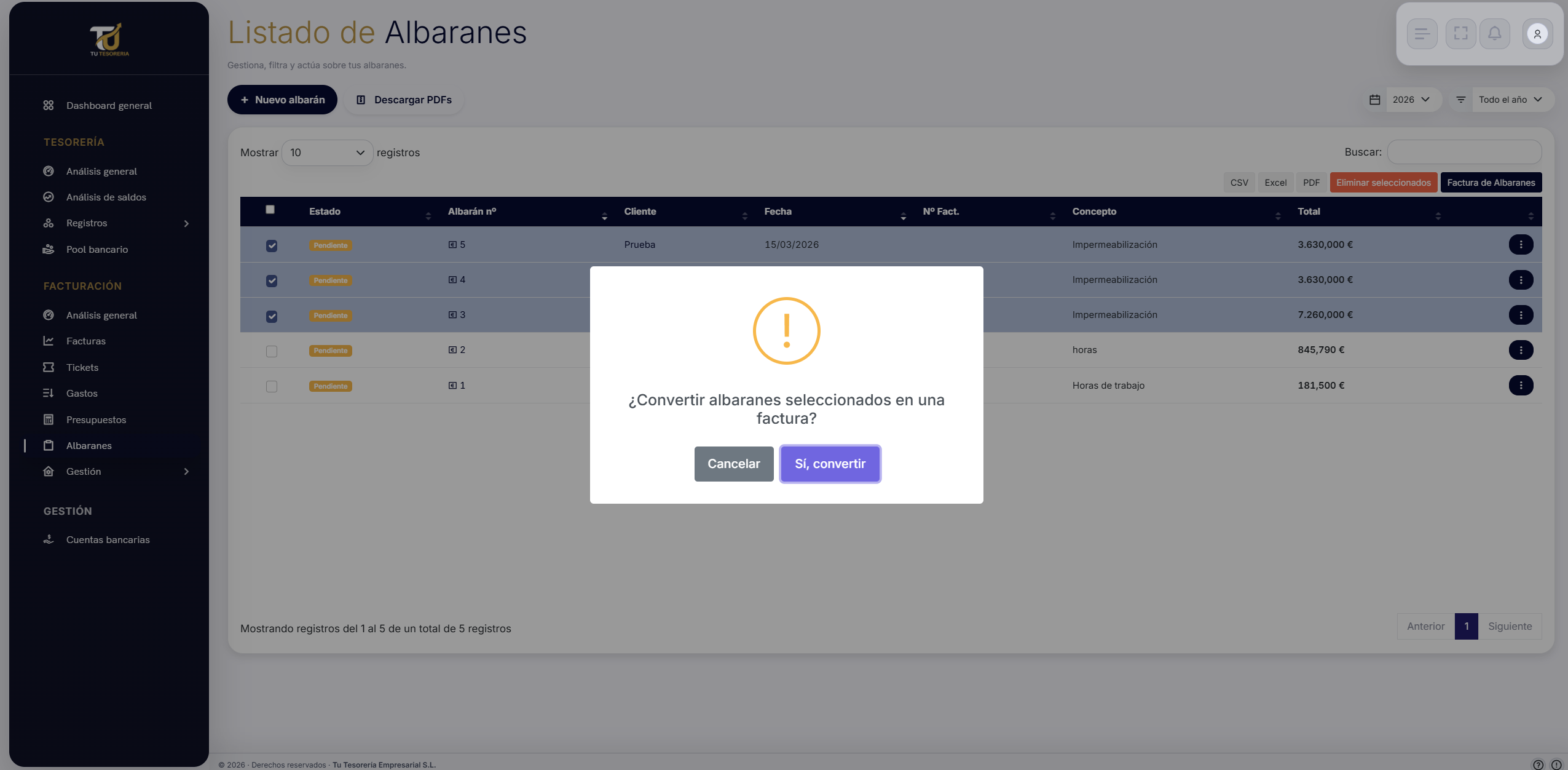This screenshot has width=1568, height=770.
Task: Go to Siguiente page
Action: (1510, 626)
